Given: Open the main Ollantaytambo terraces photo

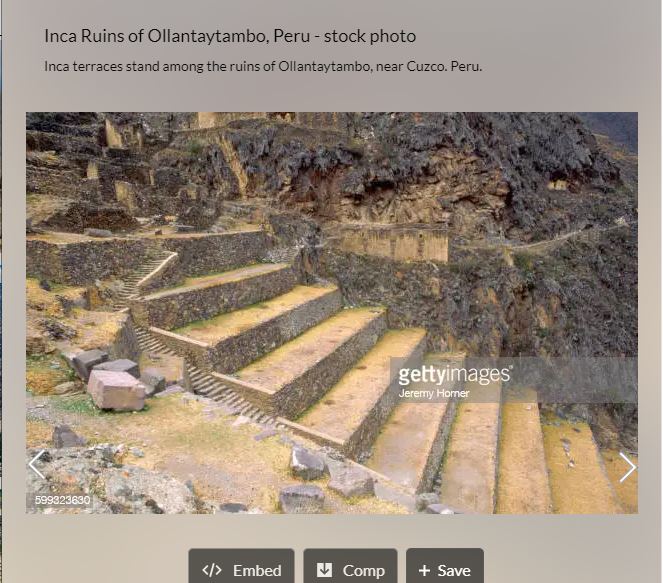Looking at the screenshot, I should (332, 313).
